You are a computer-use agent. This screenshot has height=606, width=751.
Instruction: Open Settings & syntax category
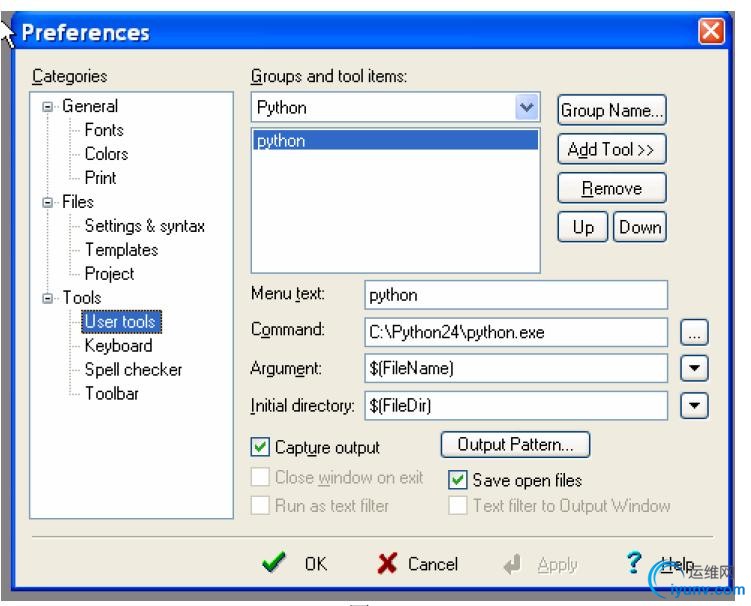coord(145,226)
